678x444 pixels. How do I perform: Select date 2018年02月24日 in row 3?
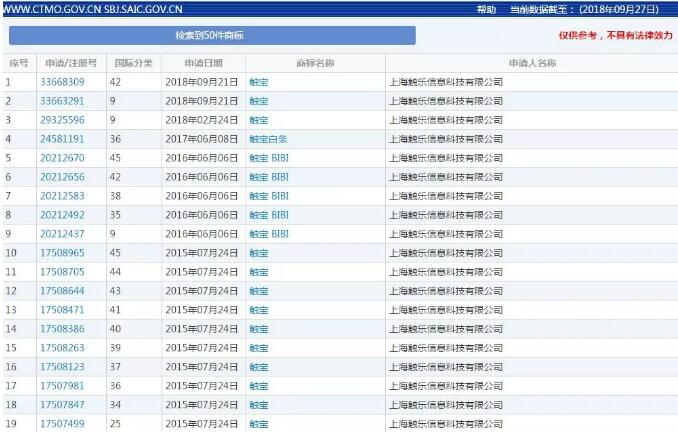(x=201, y=120)
